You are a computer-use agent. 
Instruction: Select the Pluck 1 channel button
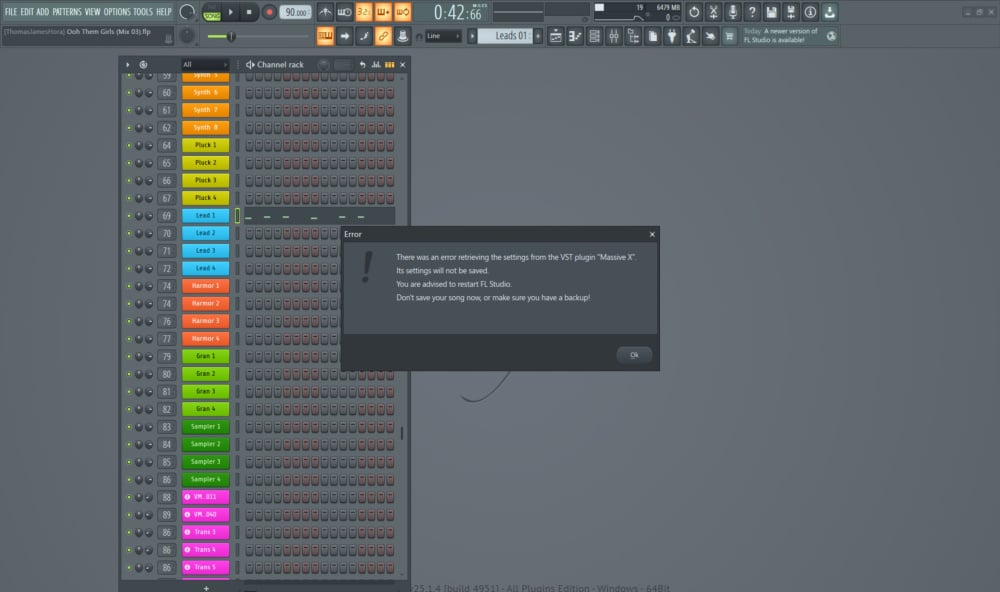click(x=205, y=145)
